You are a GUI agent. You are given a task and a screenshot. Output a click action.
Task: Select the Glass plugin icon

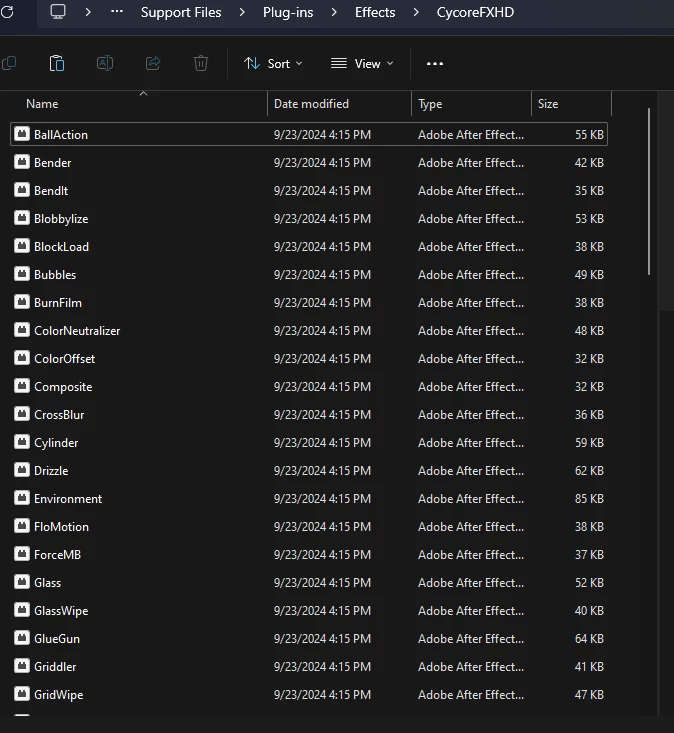pyautogui.click(x=22, y=582)
